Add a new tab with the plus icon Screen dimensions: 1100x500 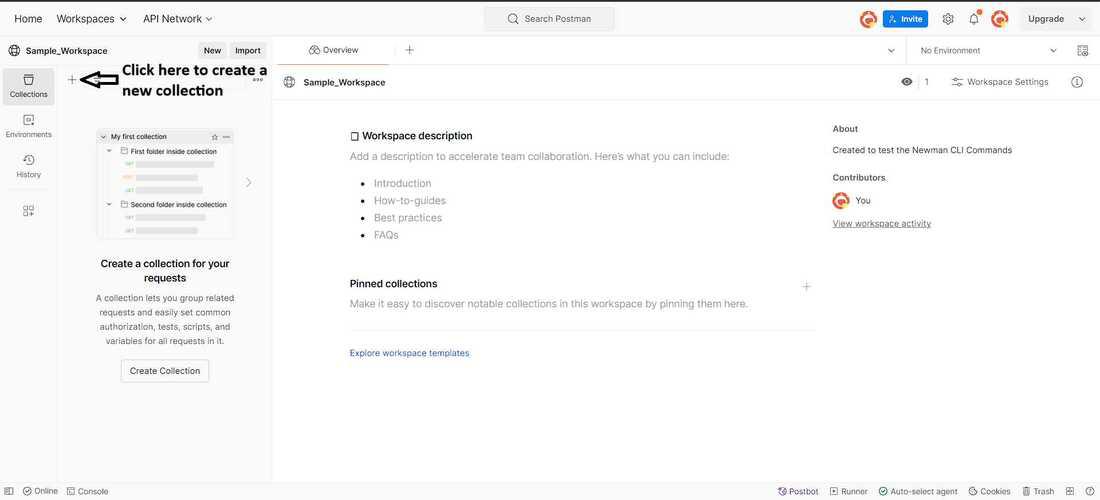pyautogui.click(x=410, y=50)
